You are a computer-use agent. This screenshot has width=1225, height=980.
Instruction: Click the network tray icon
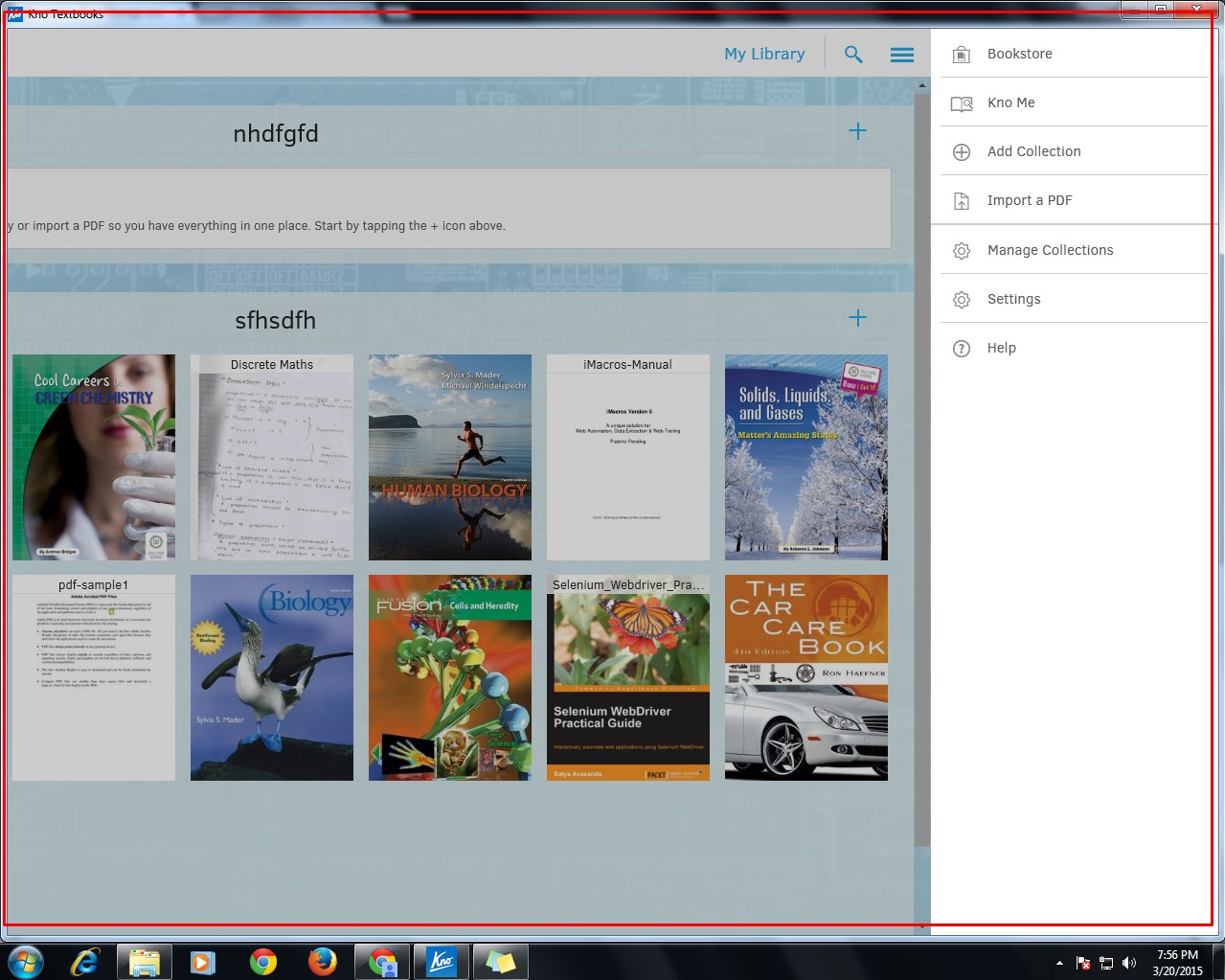pyautogui.click(x=1106, y=963)
